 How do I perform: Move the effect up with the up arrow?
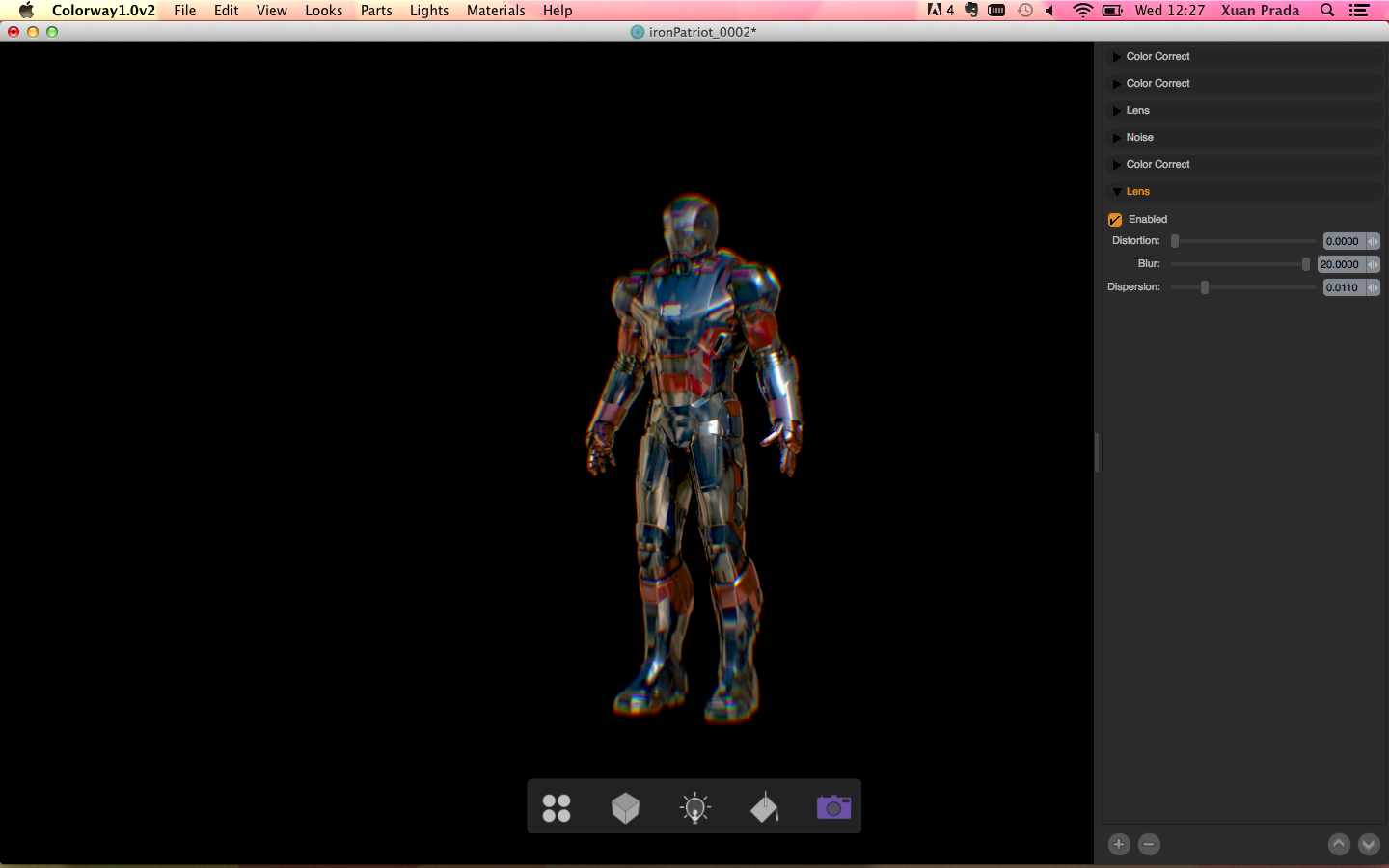pos(1339,844)
